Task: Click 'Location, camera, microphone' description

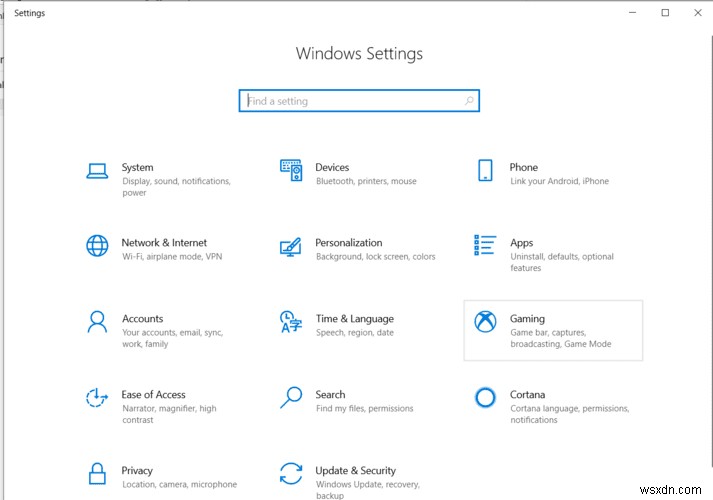Action: coord(180,485)
